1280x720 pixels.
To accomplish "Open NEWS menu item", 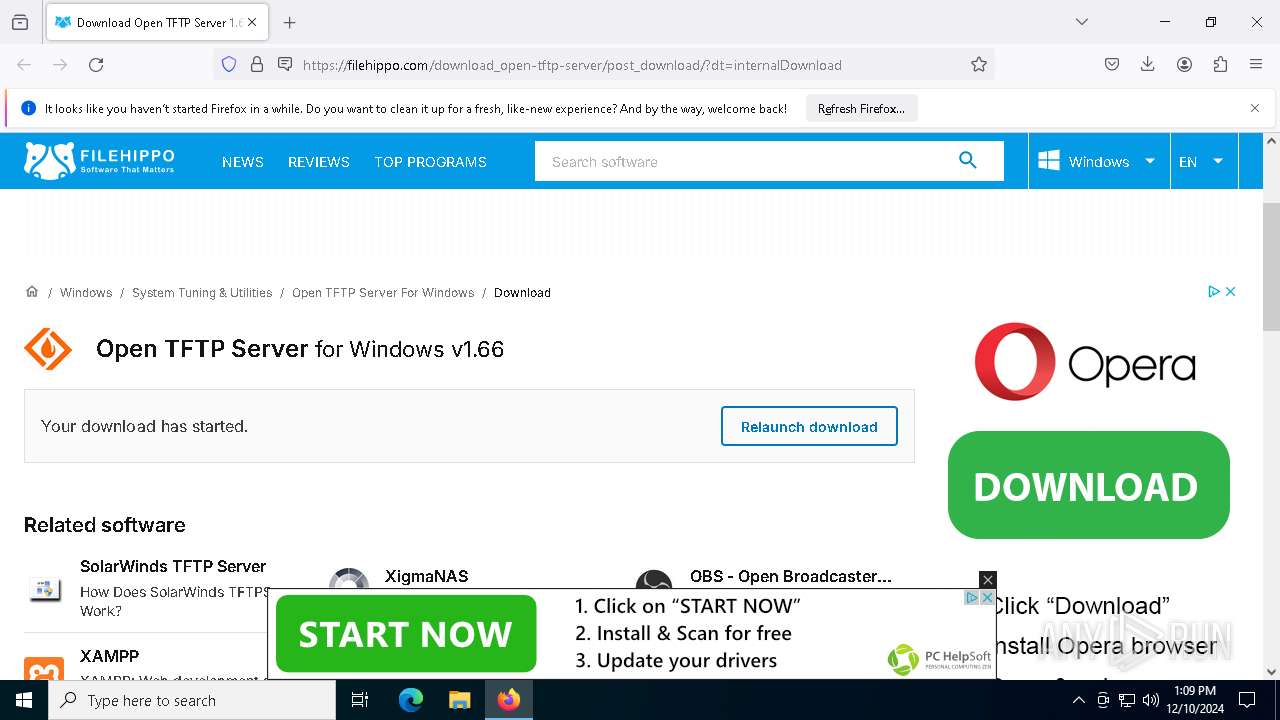I will [243, 162].
